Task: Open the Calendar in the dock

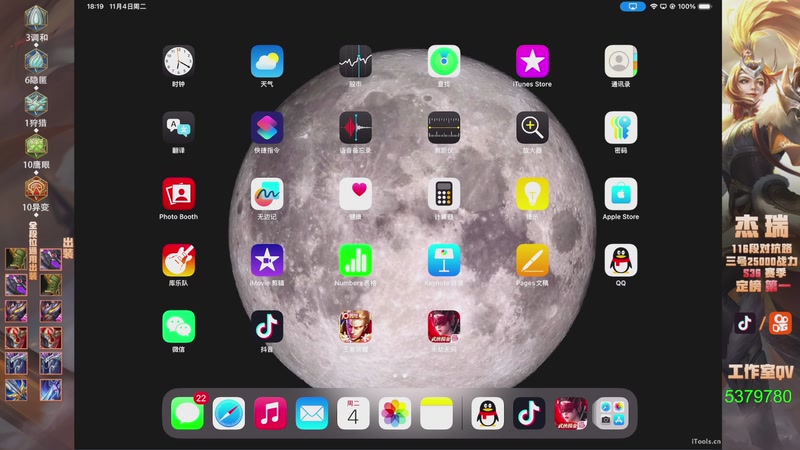Action: (x=353, y=413)
